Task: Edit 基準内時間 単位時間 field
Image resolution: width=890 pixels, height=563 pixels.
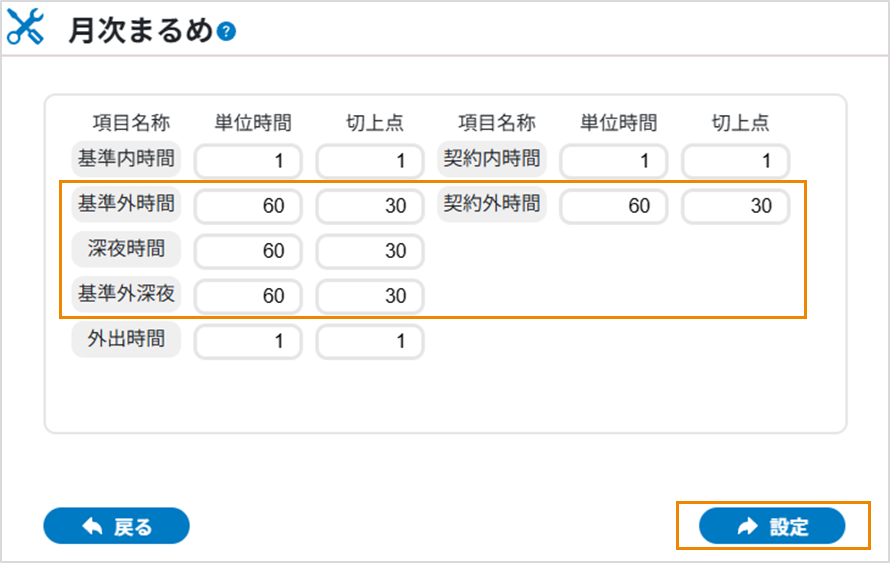Action: coord(248,161)
